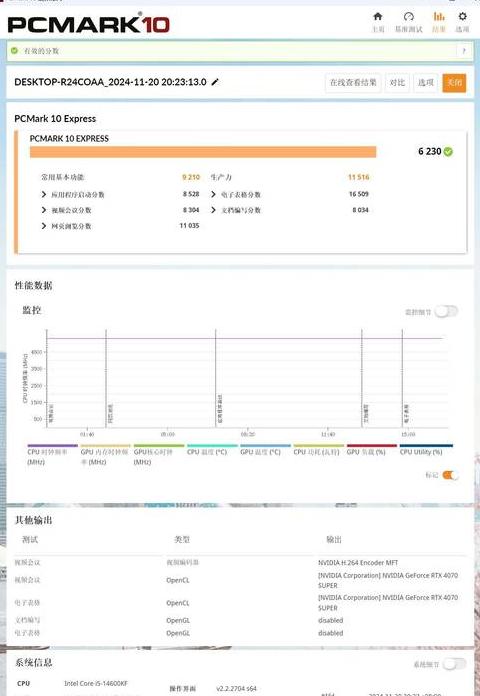
Task: Click the overall score 6 230
Action: 429,152
